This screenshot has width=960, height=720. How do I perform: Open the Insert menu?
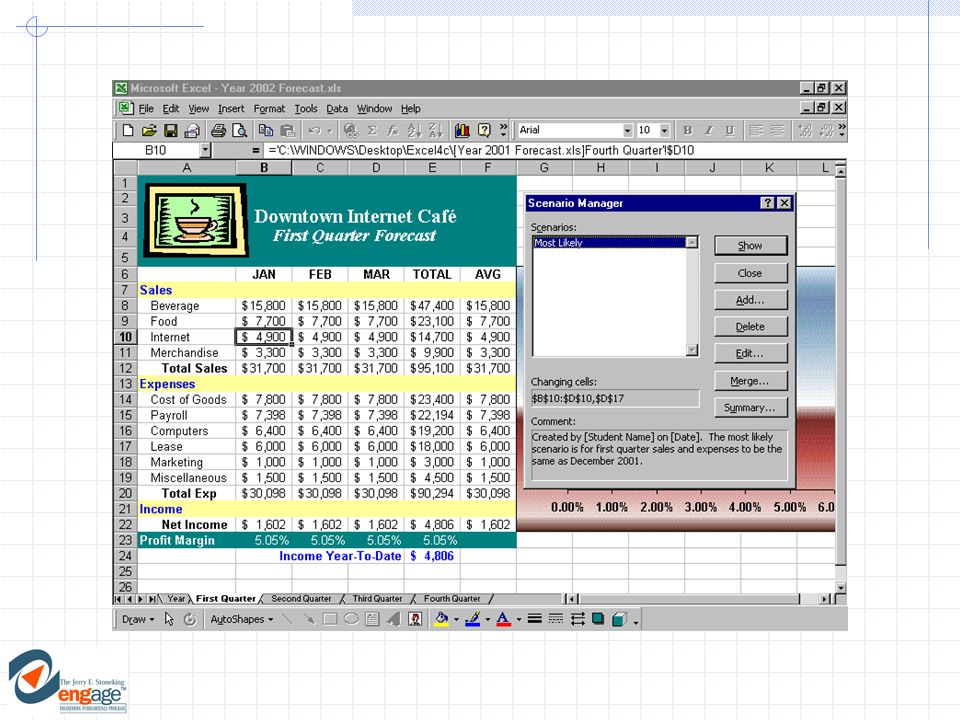[x=231, y=108]
